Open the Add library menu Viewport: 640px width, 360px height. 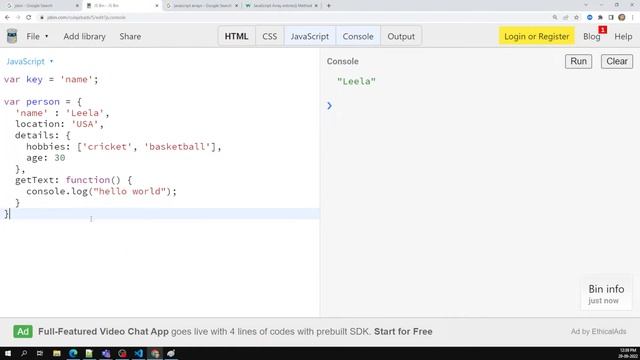(84, 36)
